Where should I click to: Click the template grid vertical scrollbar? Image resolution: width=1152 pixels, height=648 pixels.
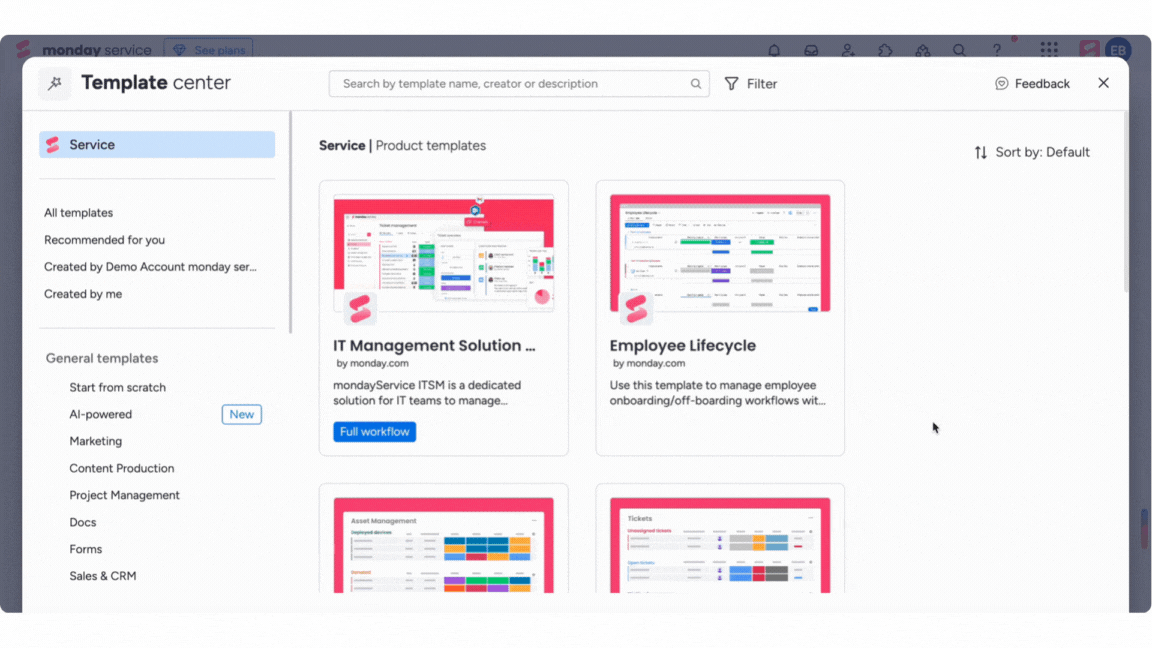[1126, 202]
